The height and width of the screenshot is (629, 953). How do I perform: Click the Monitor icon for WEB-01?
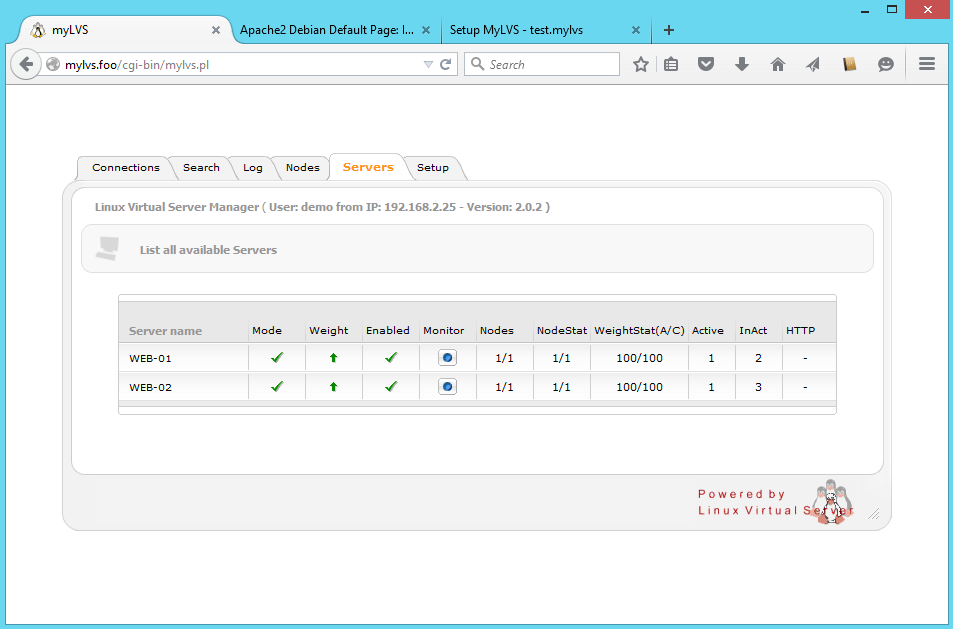click(x=447, y=358)
